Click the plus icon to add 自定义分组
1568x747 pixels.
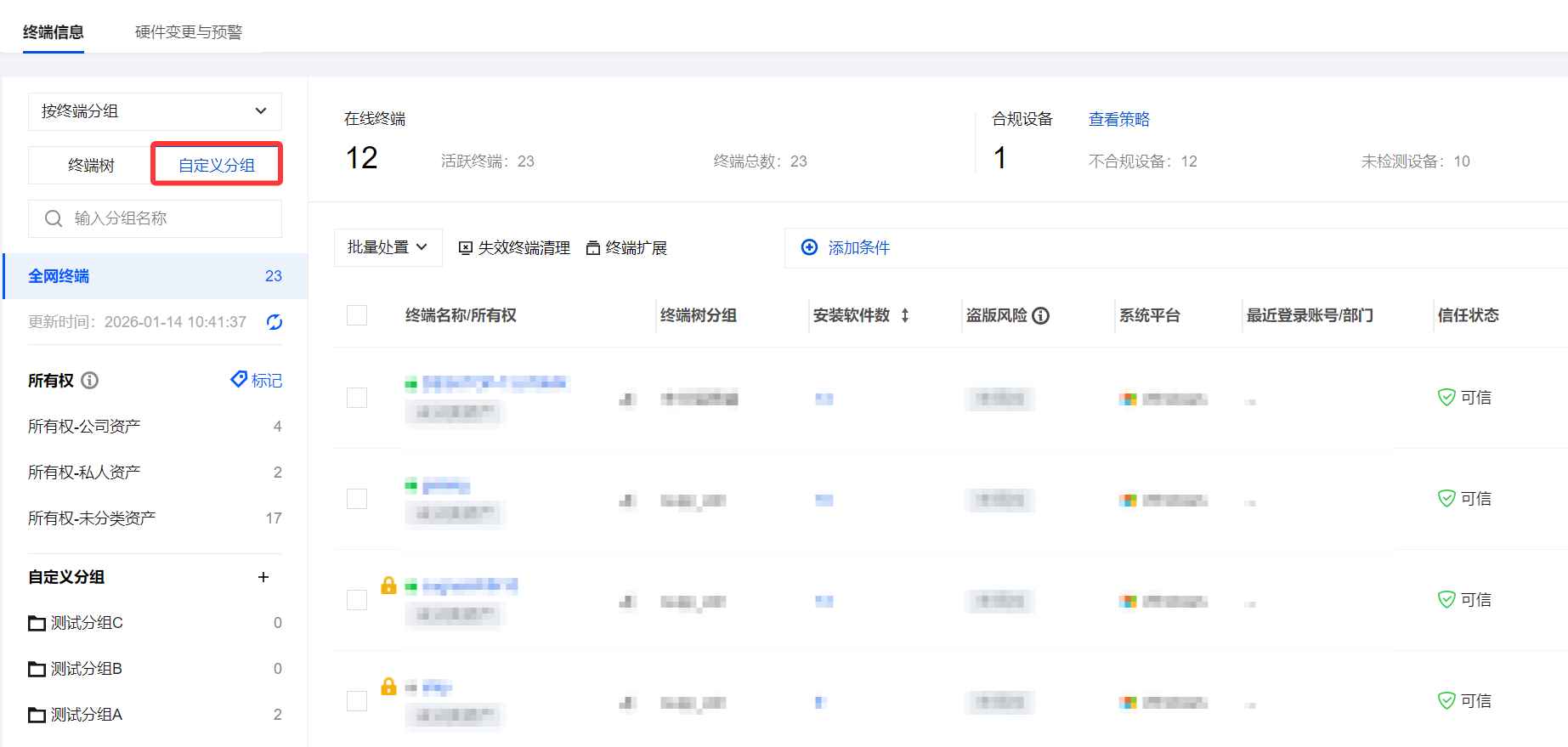pos(263,577)
